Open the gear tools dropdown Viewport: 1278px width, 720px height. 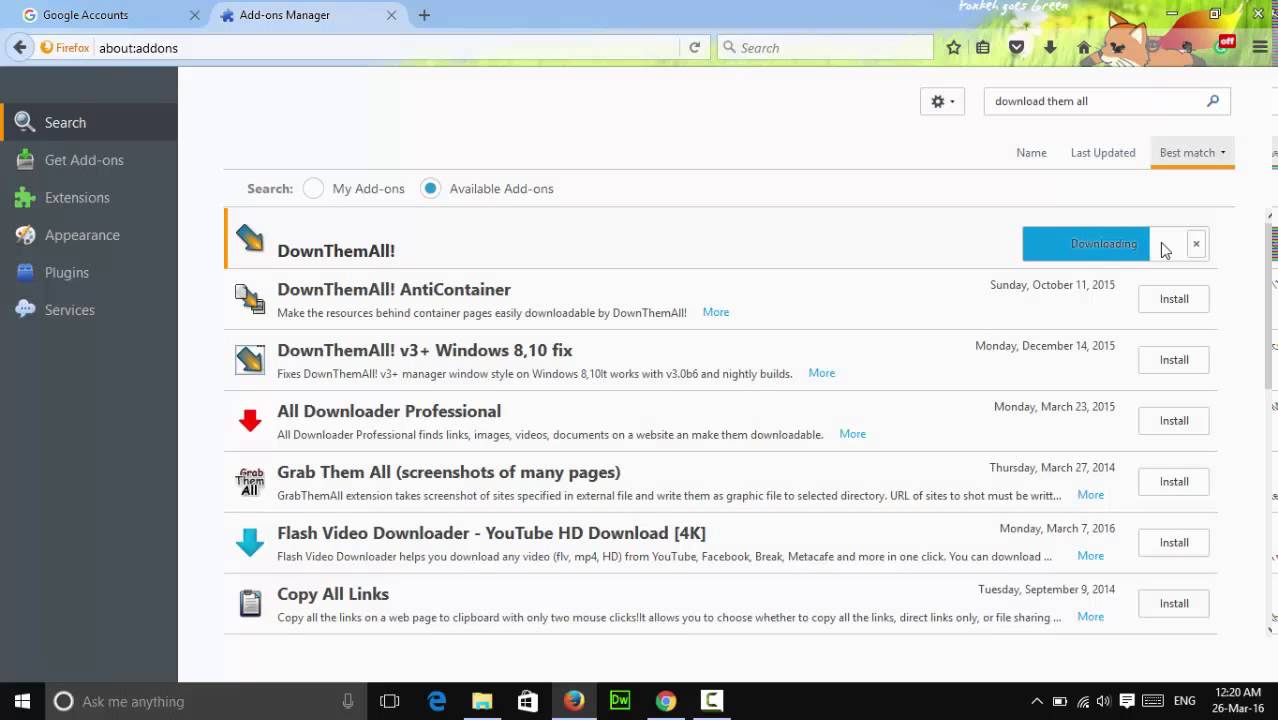point(942,101)
